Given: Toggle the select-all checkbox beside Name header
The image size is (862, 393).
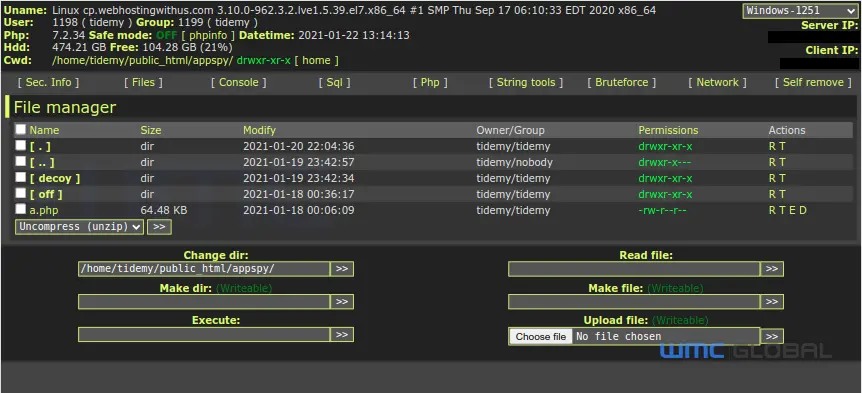Looking at the screenshot, I should pos(20,130).
